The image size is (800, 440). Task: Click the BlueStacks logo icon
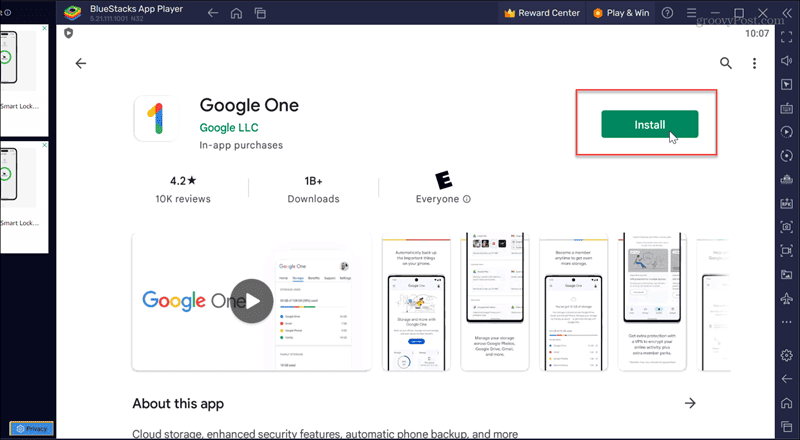tap(72, 13)
